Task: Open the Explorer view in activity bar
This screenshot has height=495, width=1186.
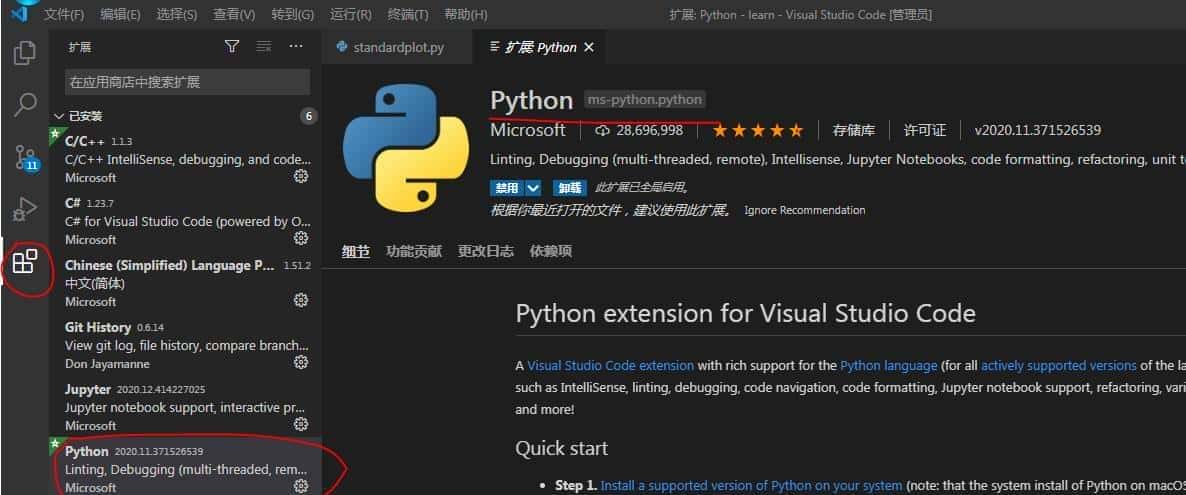Action: coord(25,52)
